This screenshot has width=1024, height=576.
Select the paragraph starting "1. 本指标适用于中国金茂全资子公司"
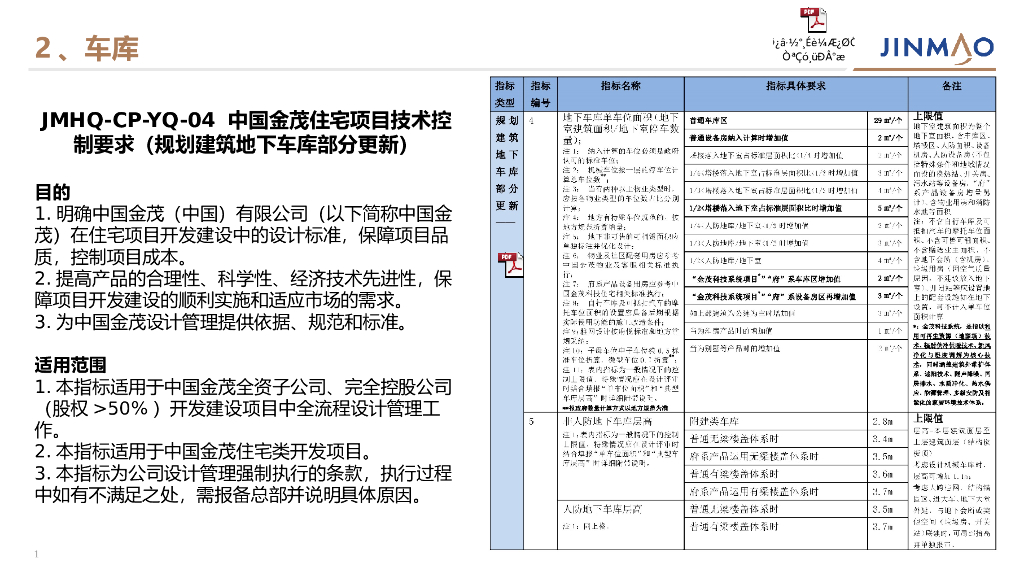(x=243, y=408)
